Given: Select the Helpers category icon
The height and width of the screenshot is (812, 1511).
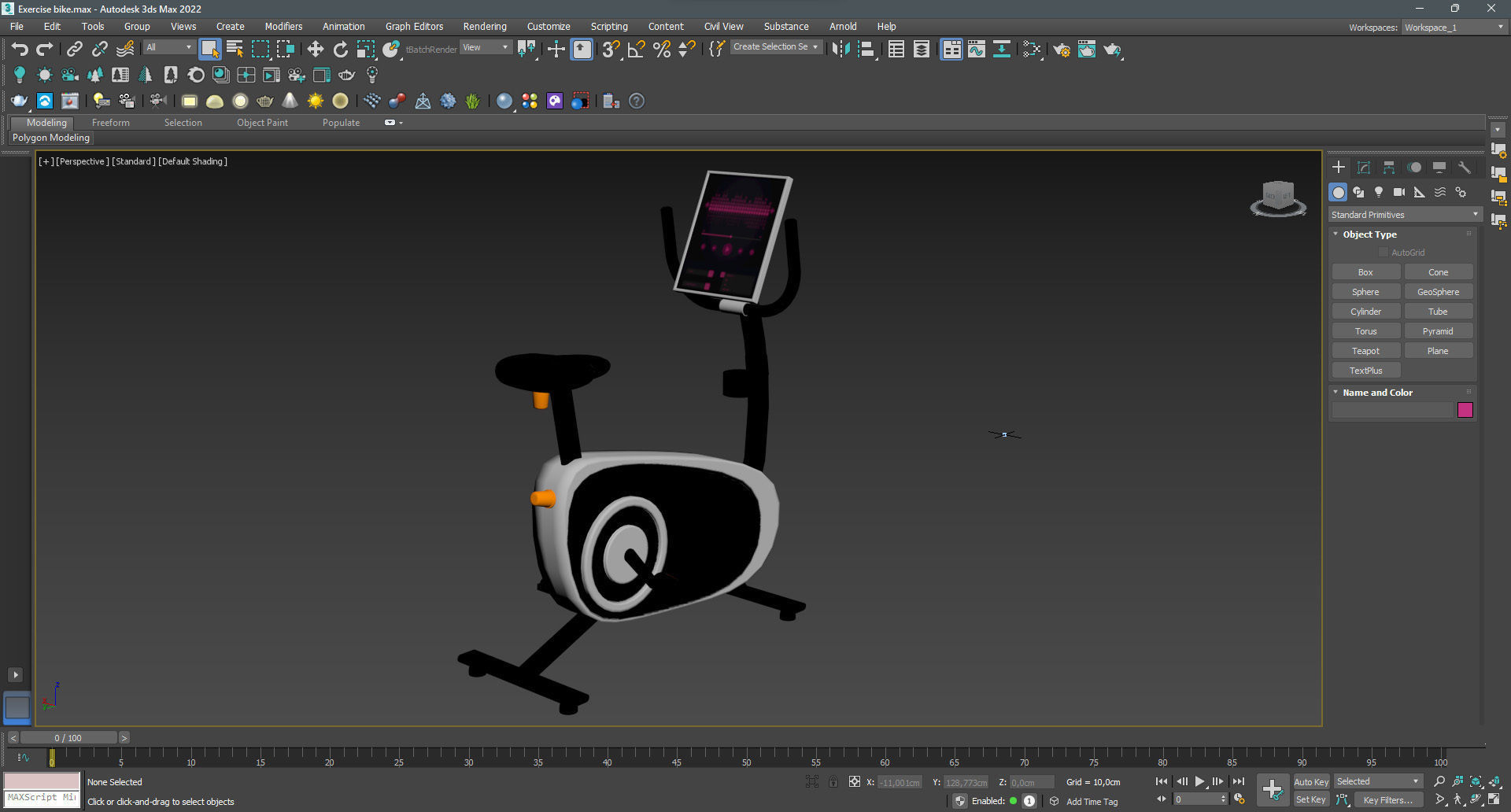Looking at the screenshot, I should click(1420, 192).
